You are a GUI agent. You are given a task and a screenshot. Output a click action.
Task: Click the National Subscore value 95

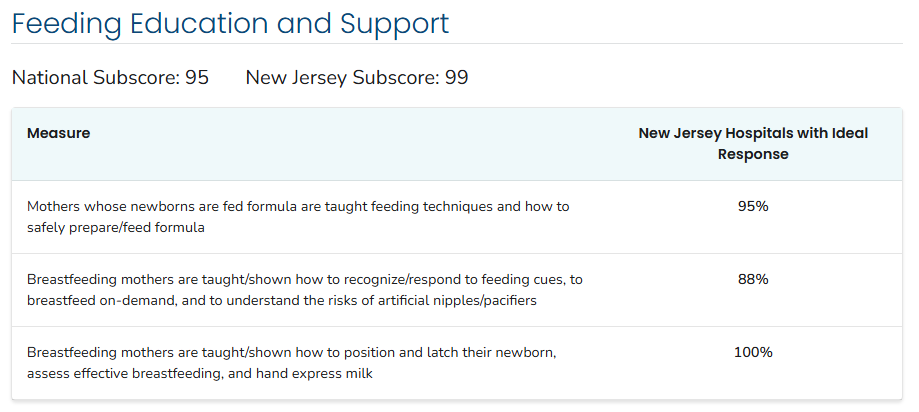pos(197,78)
